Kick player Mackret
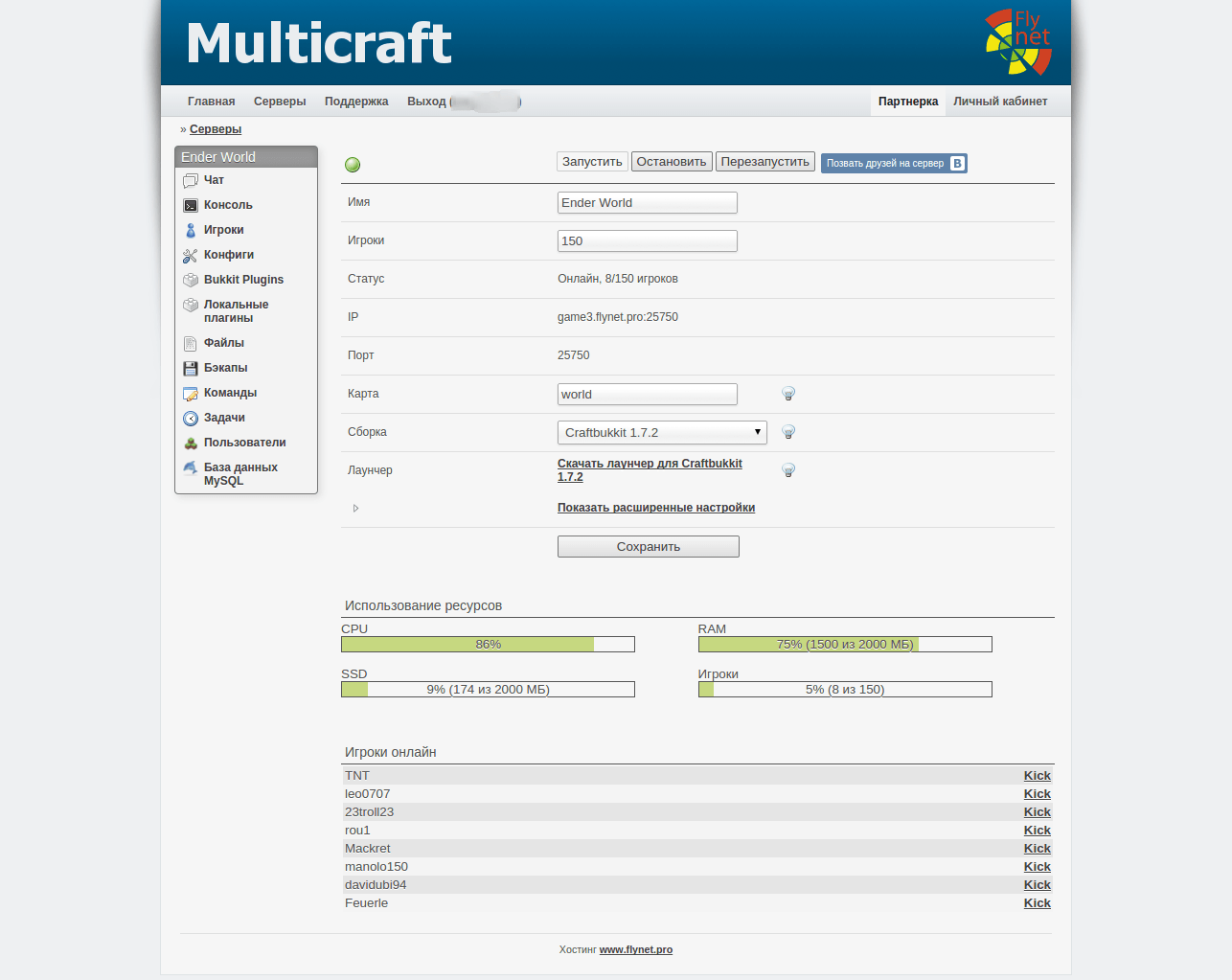The image size is (1232, 980). coord(1038,849)
